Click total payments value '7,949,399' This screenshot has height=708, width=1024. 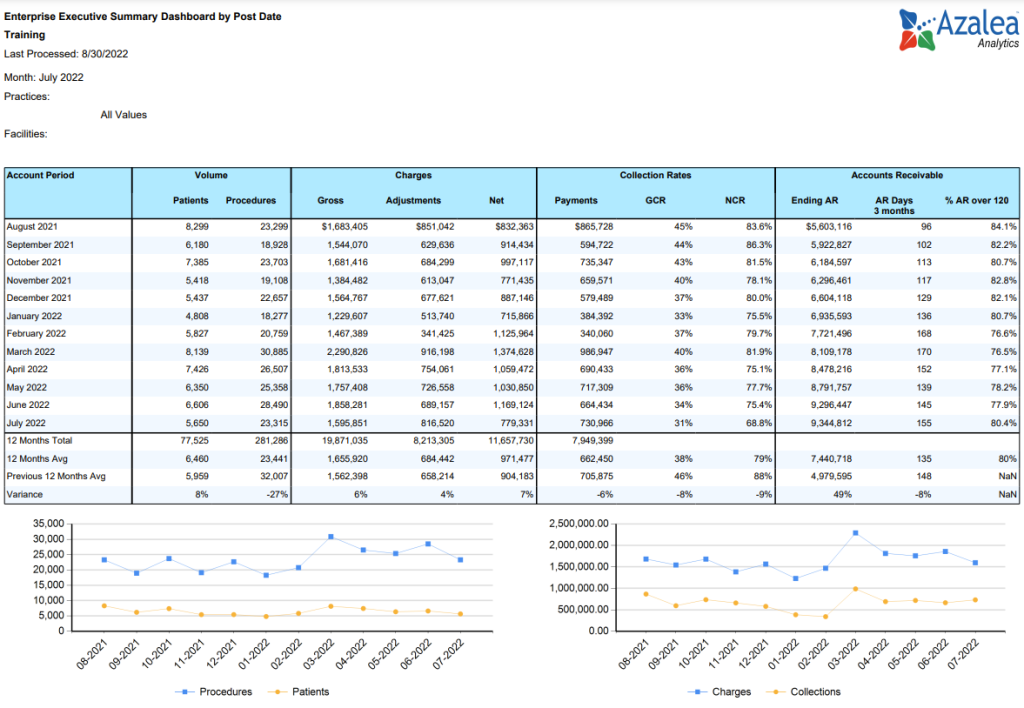pos(592,441)
